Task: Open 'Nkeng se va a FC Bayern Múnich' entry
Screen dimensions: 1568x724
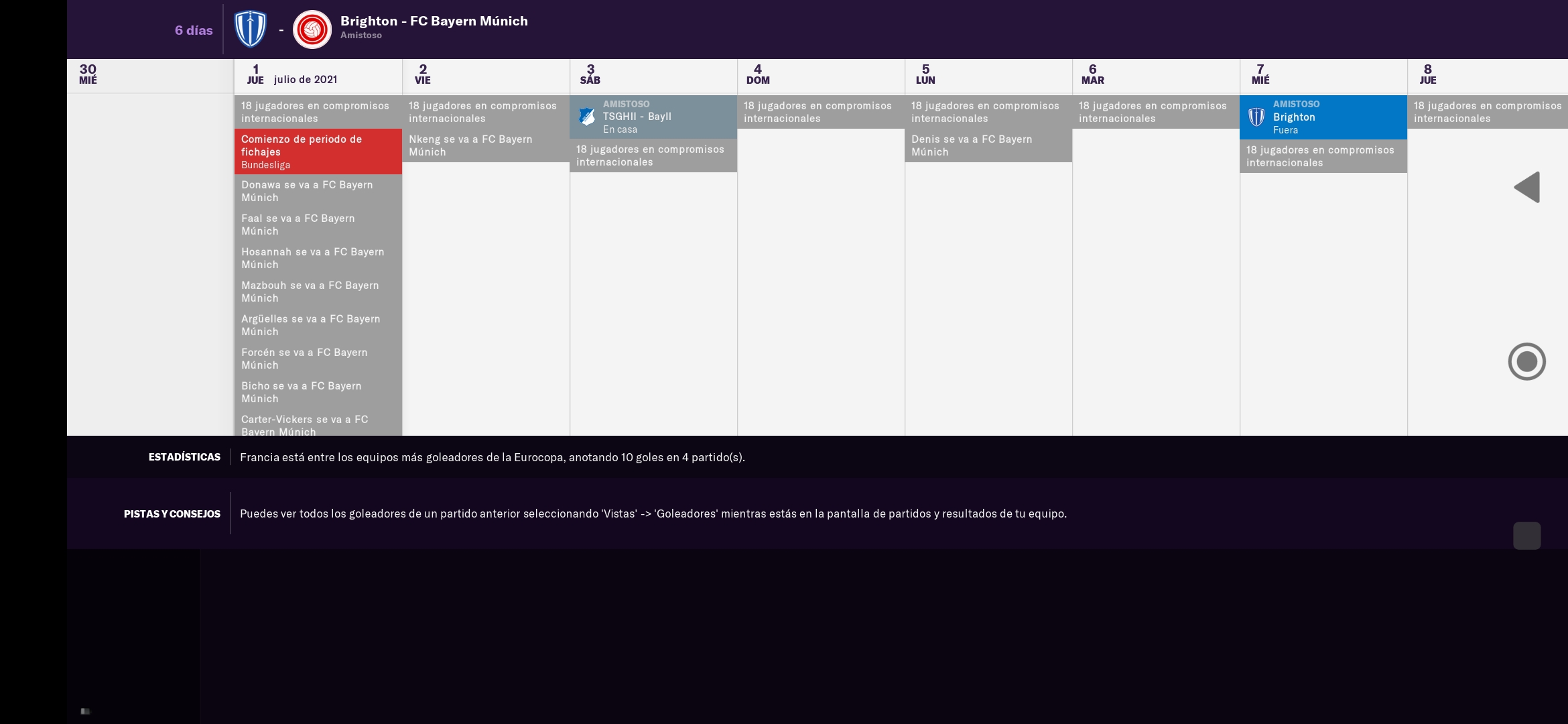Action: point(485,145)
